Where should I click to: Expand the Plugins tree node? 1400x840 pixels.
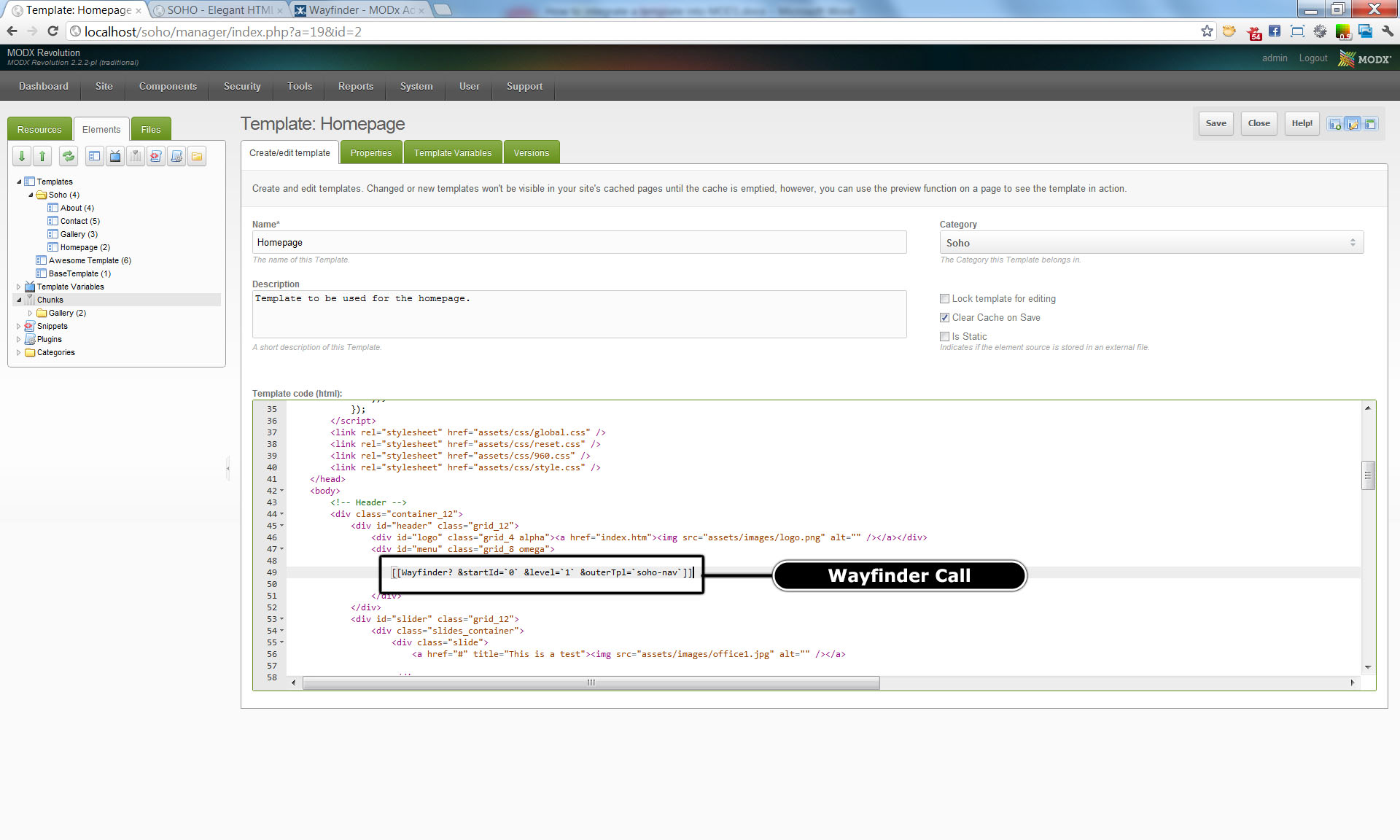tap(19, 339)
